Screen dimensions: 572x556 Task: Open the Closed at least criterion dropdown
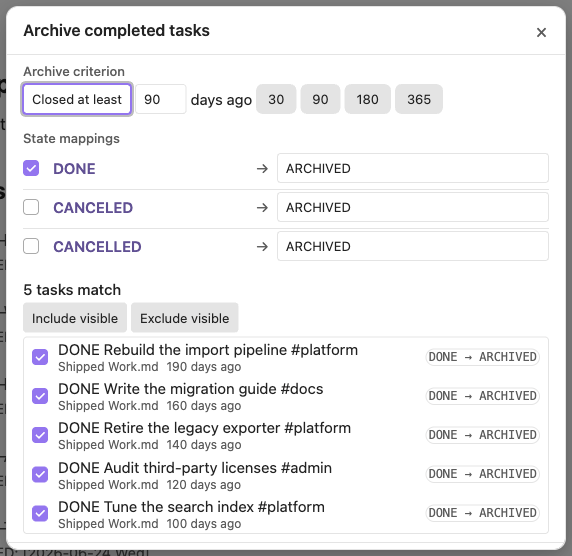[x=77, y=99]
